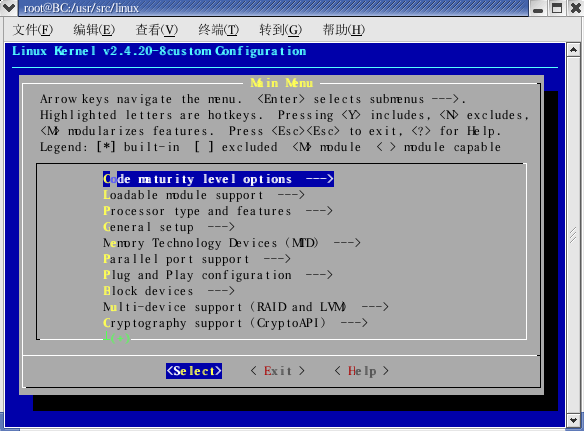Maximize the terminal window
Screen dimensions: 584x431
(x=557, y=8)
